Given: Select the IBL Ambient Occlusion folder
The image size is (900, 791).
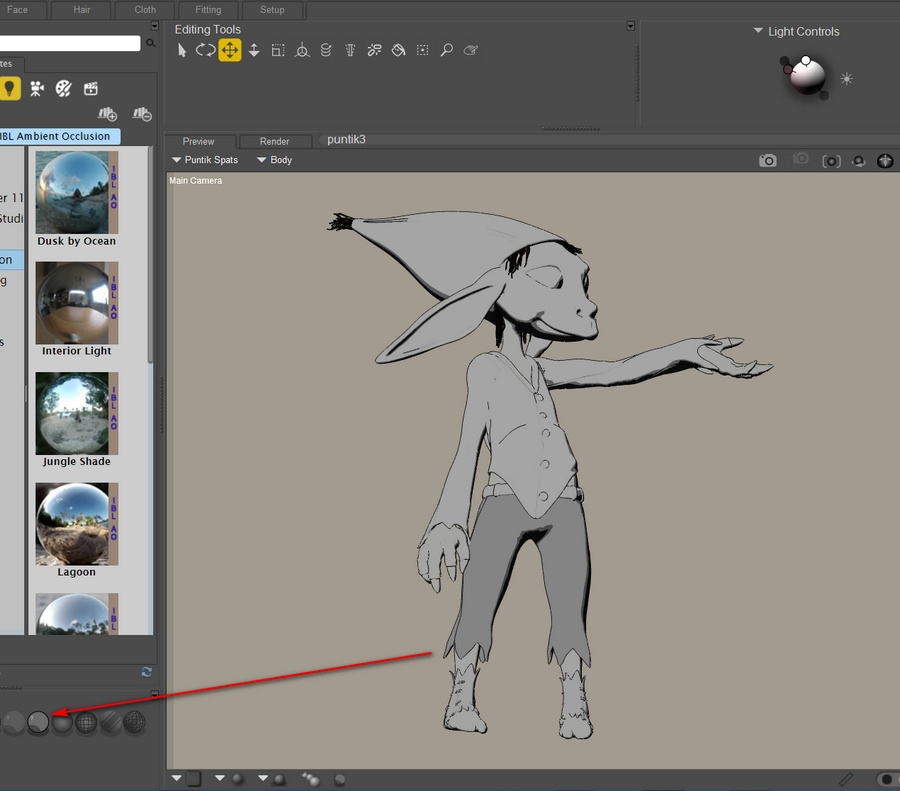Looking at the screenshot, I should point(58,136).
